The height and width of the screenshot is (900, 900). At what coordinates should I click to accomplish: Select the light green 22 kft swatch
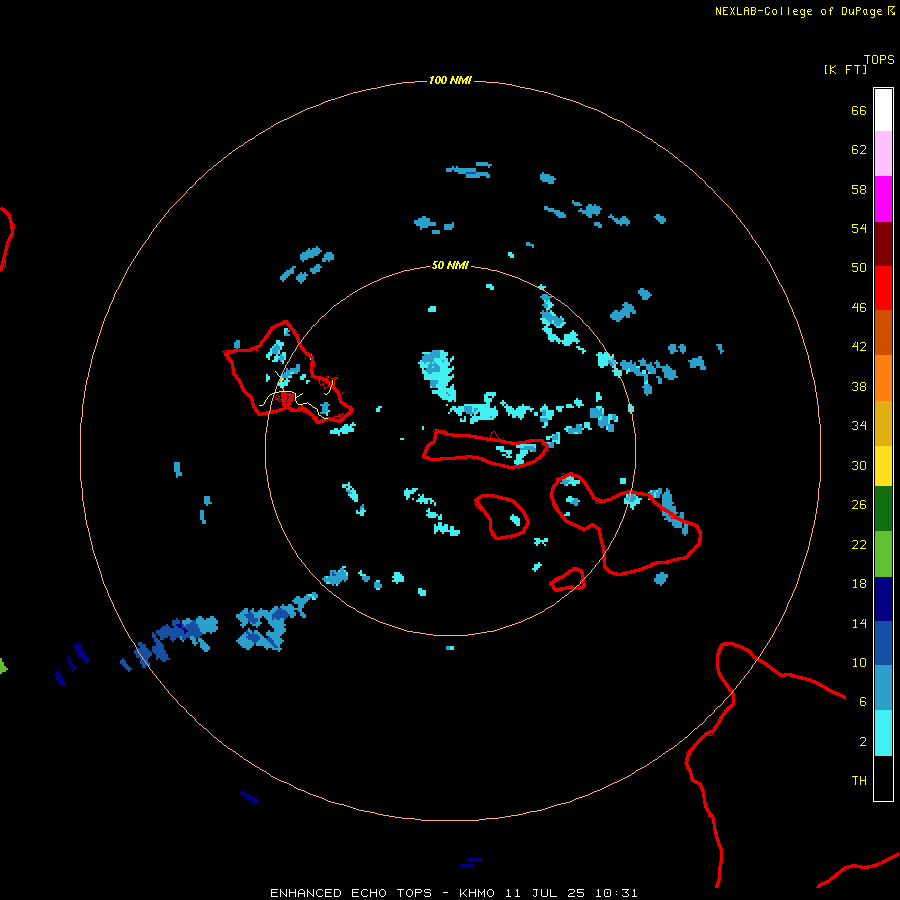(883, 554)
